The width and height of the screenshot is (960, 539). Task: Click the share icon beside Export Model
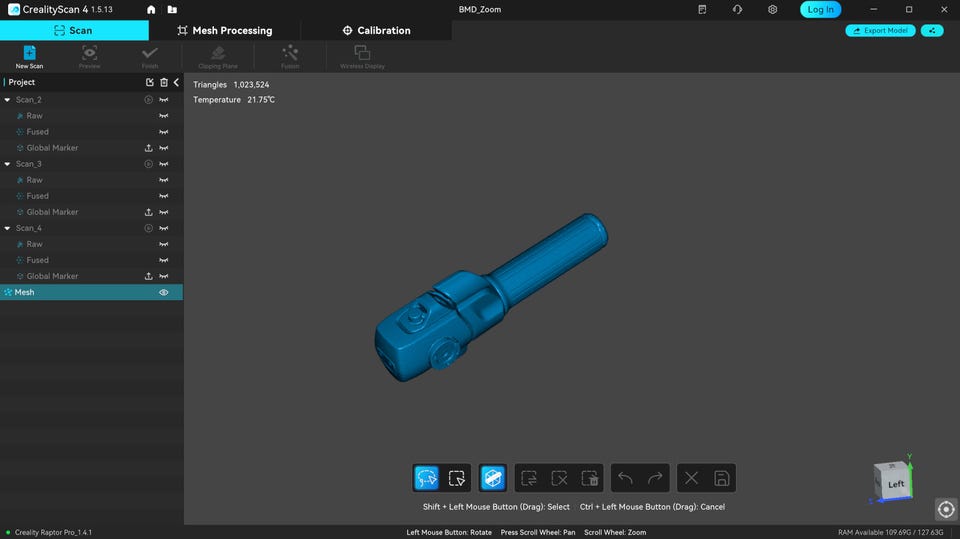(932, 31)
